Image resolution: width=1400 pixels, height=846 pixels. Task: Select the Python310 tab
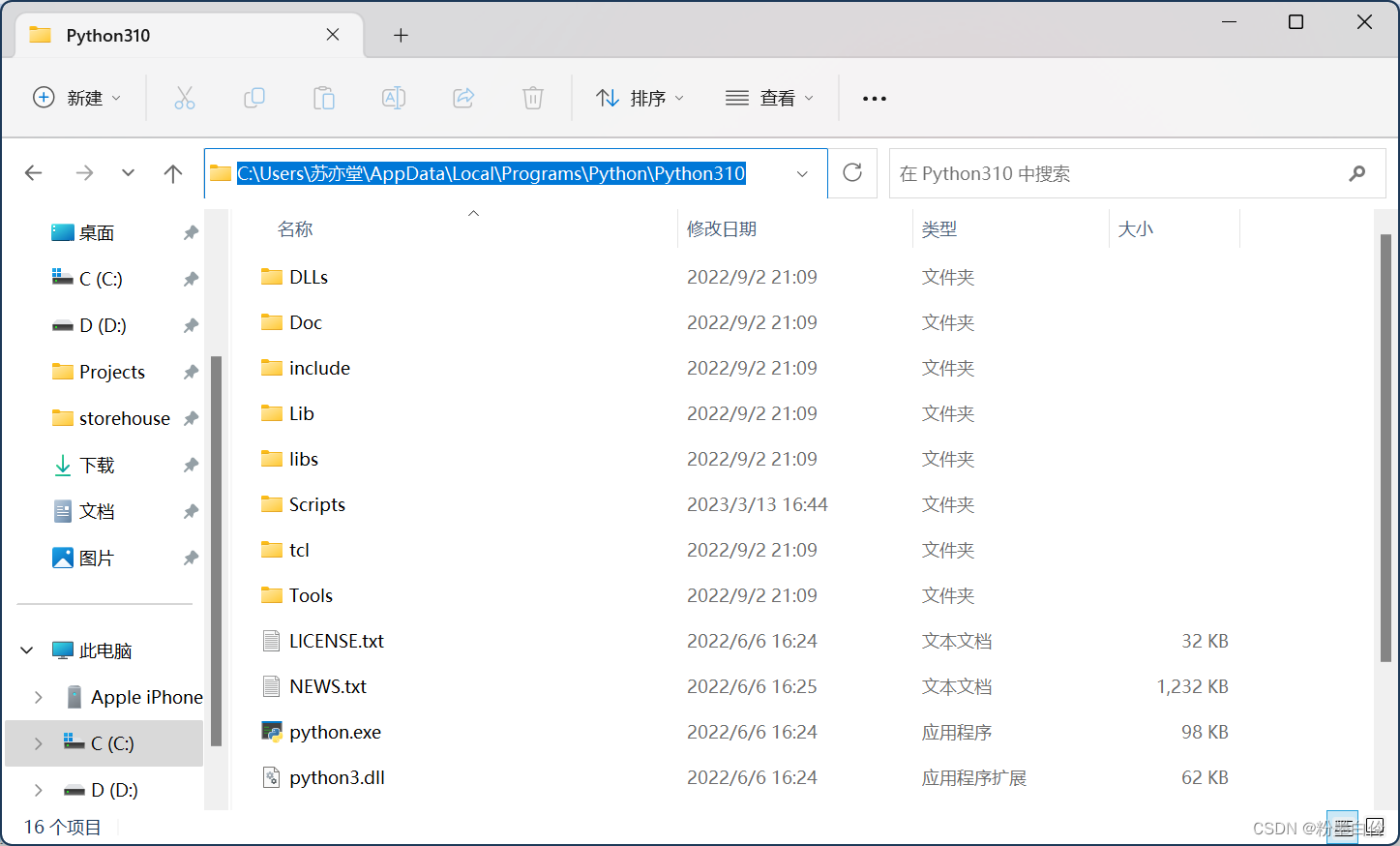(190, 36)
